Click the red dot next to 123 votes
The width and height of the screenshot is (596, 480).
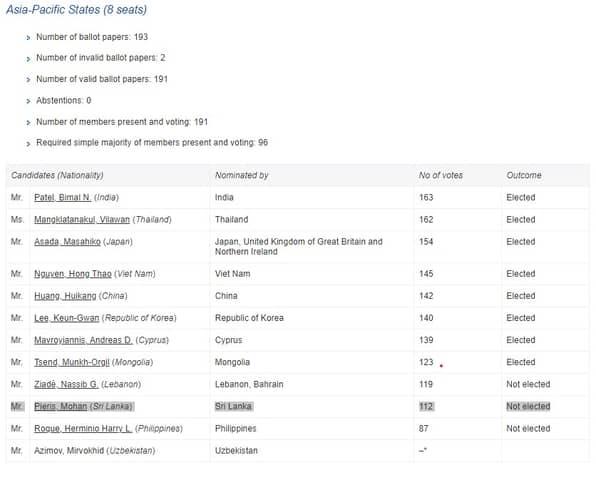tap(441, 366)
